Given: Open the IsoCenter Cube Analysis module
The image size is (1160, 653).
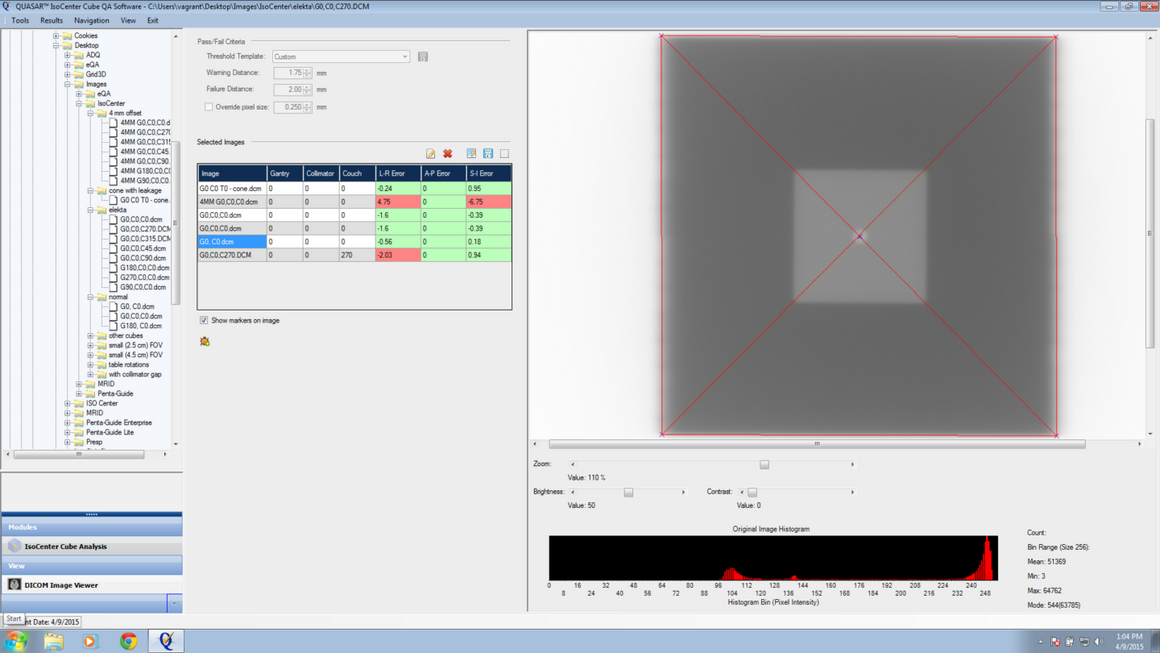Looking at the screenshot, I should point(66,547).
